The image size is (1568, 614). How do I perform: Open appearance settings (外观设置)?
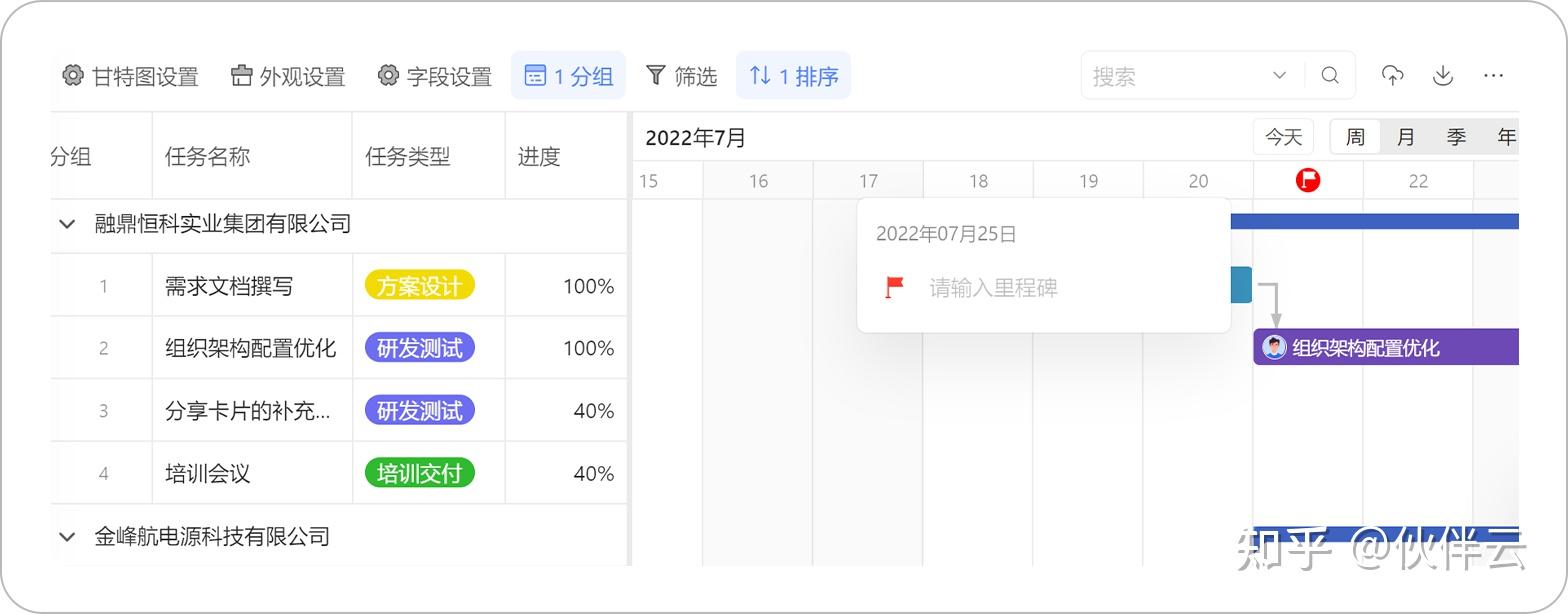tap(288, 76)
